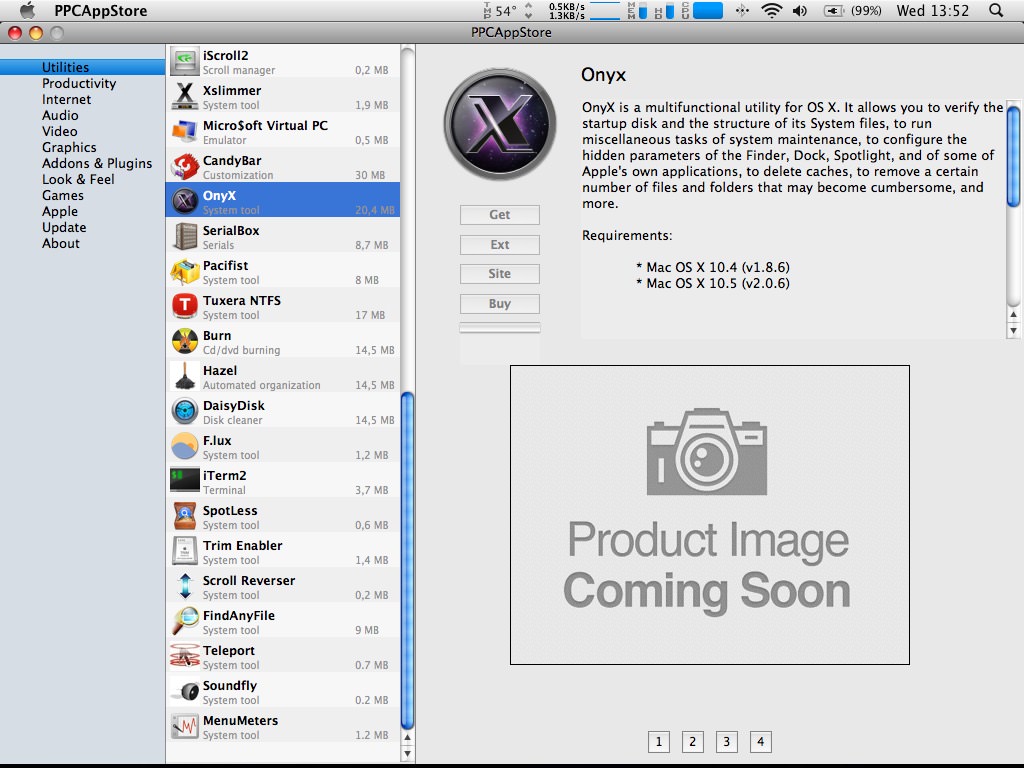The image size is (1024, 768).
Task: Click the temperature monitor reading 54°
Action: (500, 10)
